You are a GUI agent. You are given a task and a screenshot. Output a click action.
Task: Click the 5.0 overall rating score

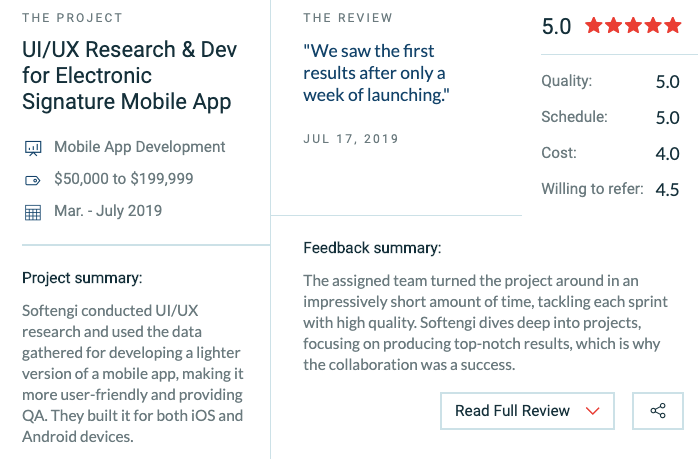point(556,26)
